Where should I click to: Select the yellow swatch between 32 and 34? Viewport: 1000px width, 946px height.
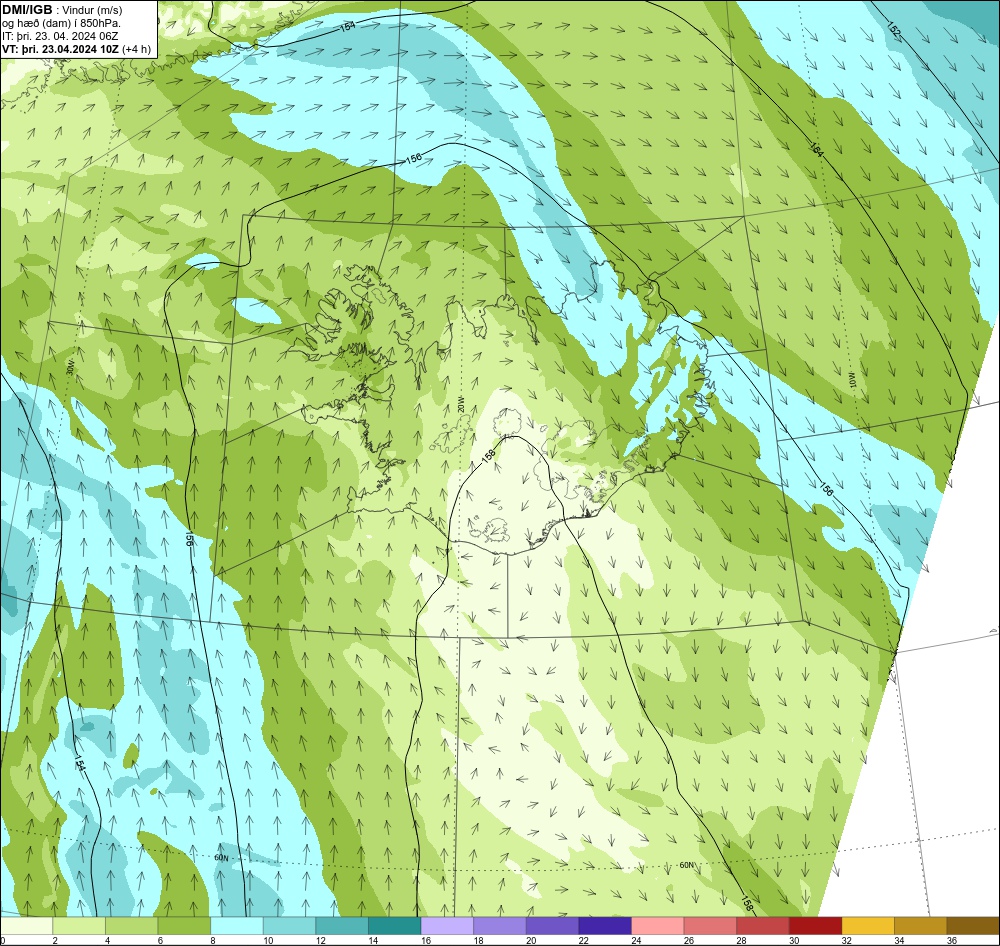point(868,926)
